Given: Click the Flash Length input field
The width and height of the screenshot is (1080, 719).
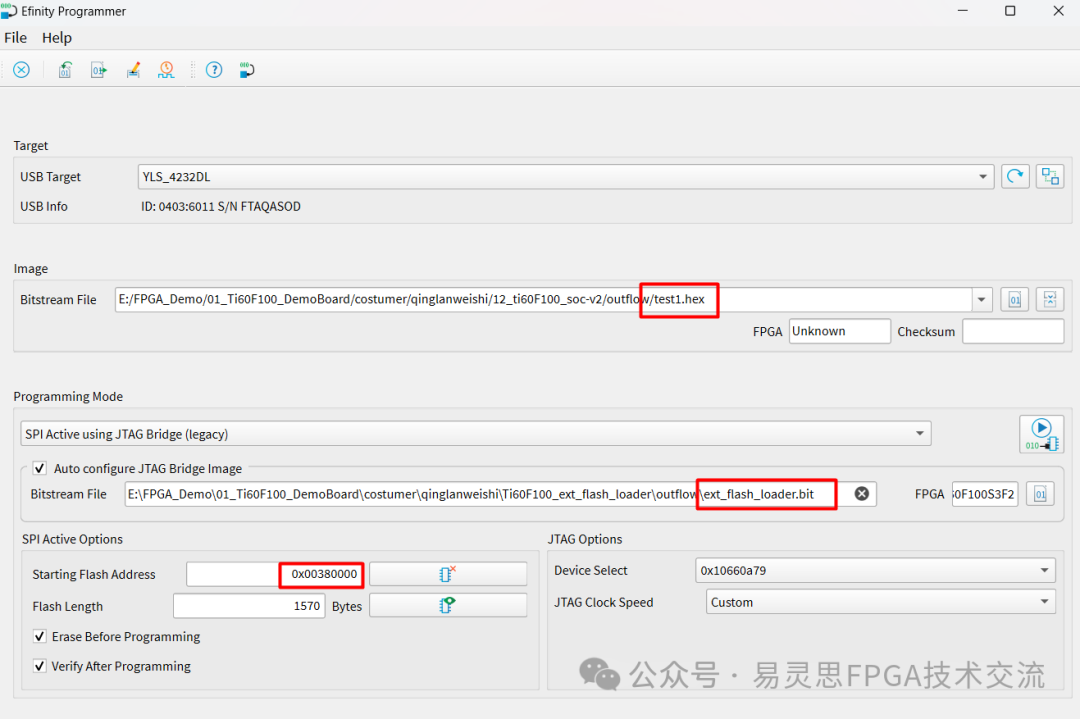Looking at the screenshot, I should (x=248, y=606).
